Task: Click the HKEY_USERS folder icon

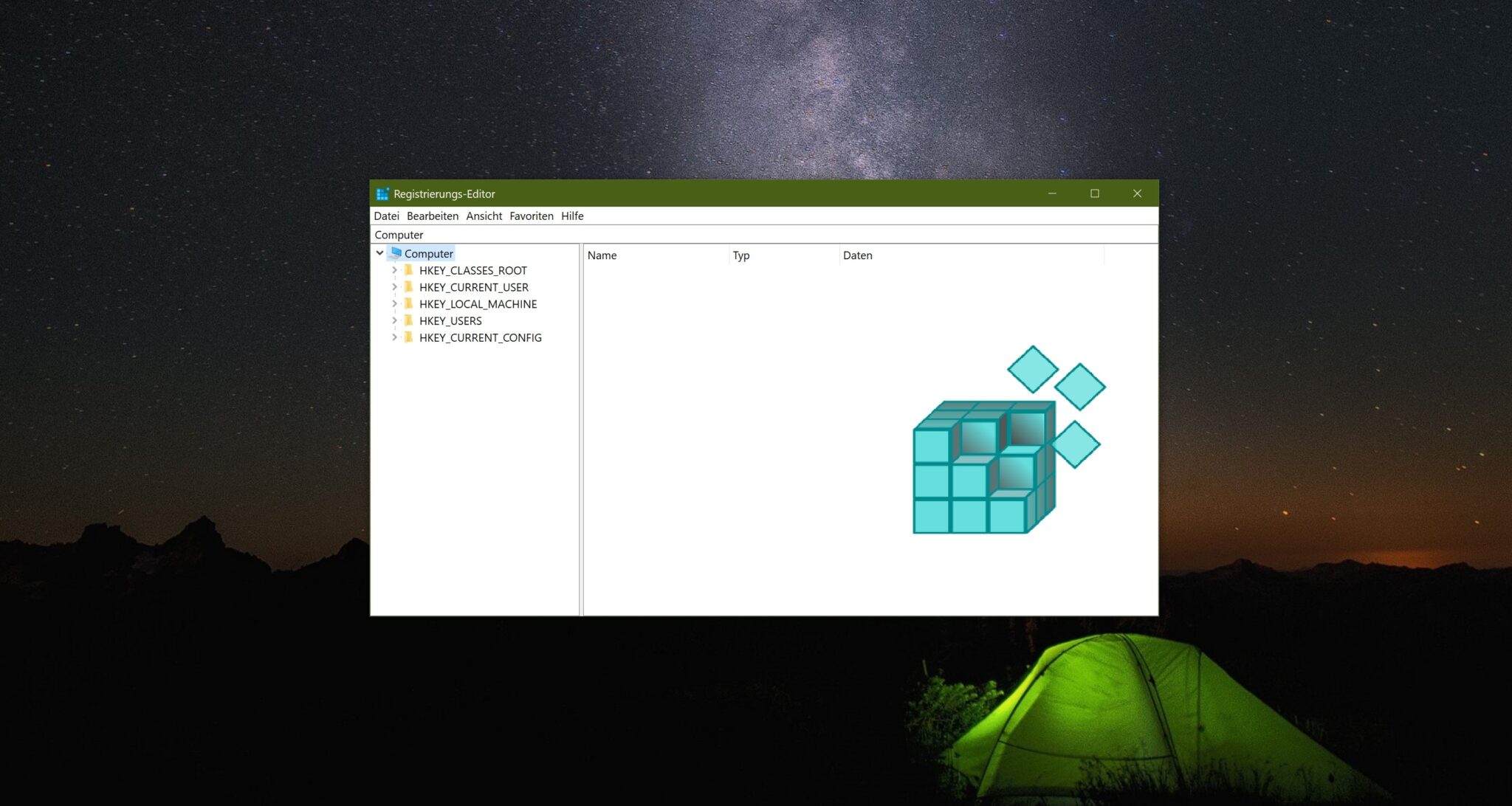Action: pos(410,320)
